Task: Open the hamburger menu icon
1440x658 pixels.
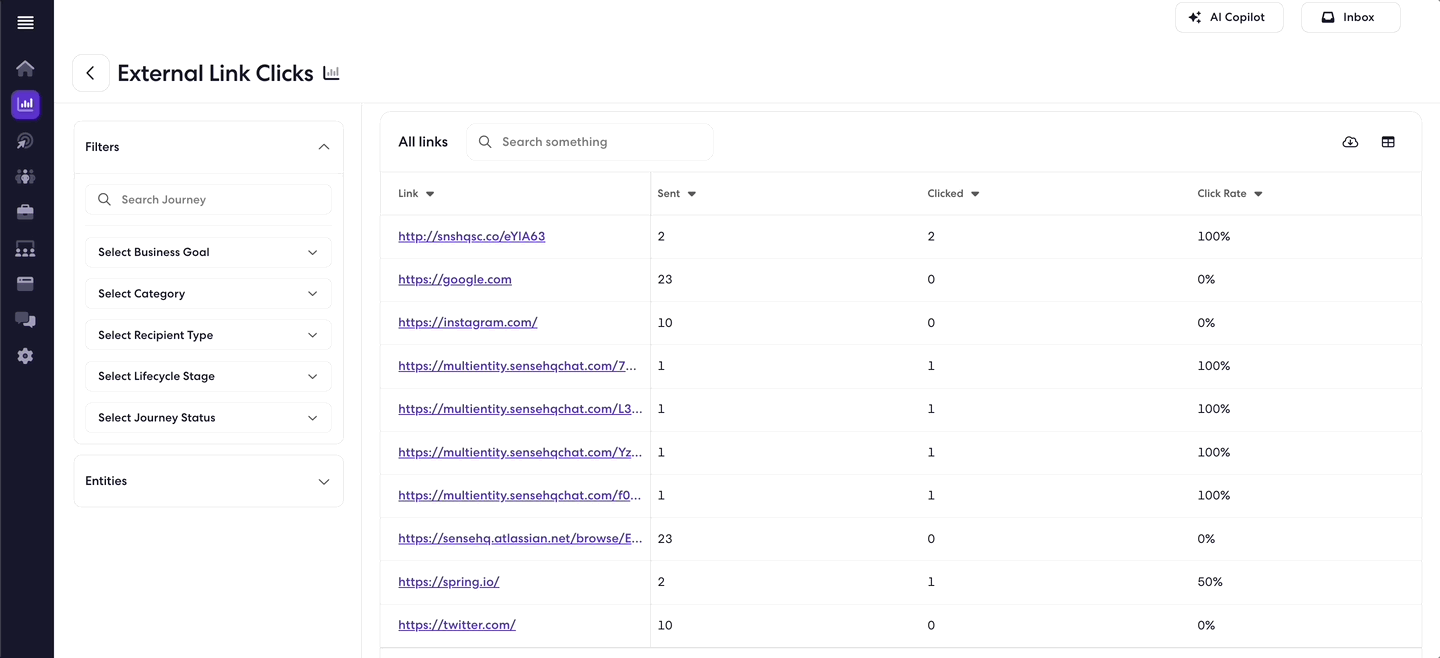Action: [x=25, y=23]
